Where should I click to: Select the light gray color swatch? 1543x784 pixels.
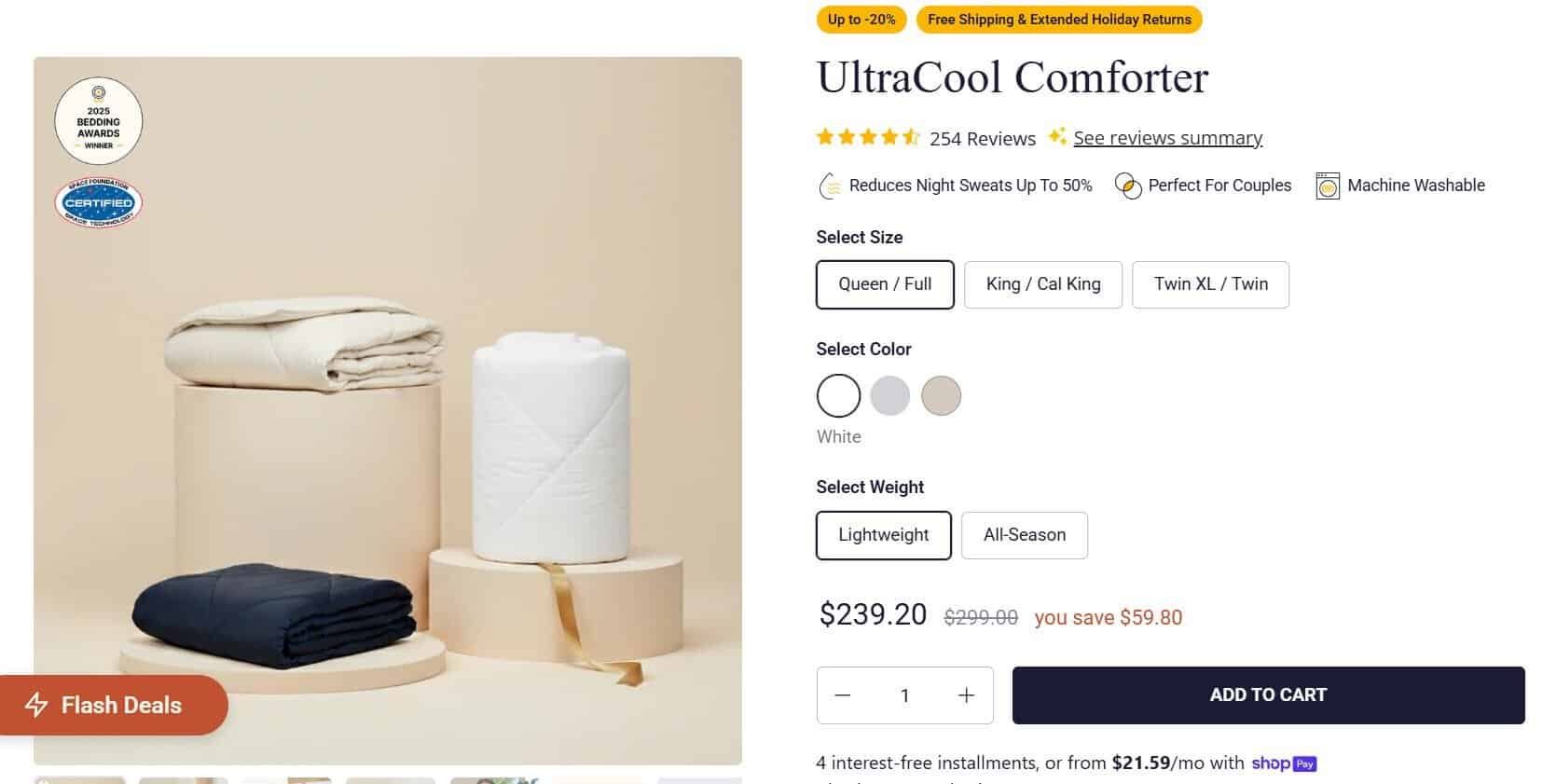point(889,395)
